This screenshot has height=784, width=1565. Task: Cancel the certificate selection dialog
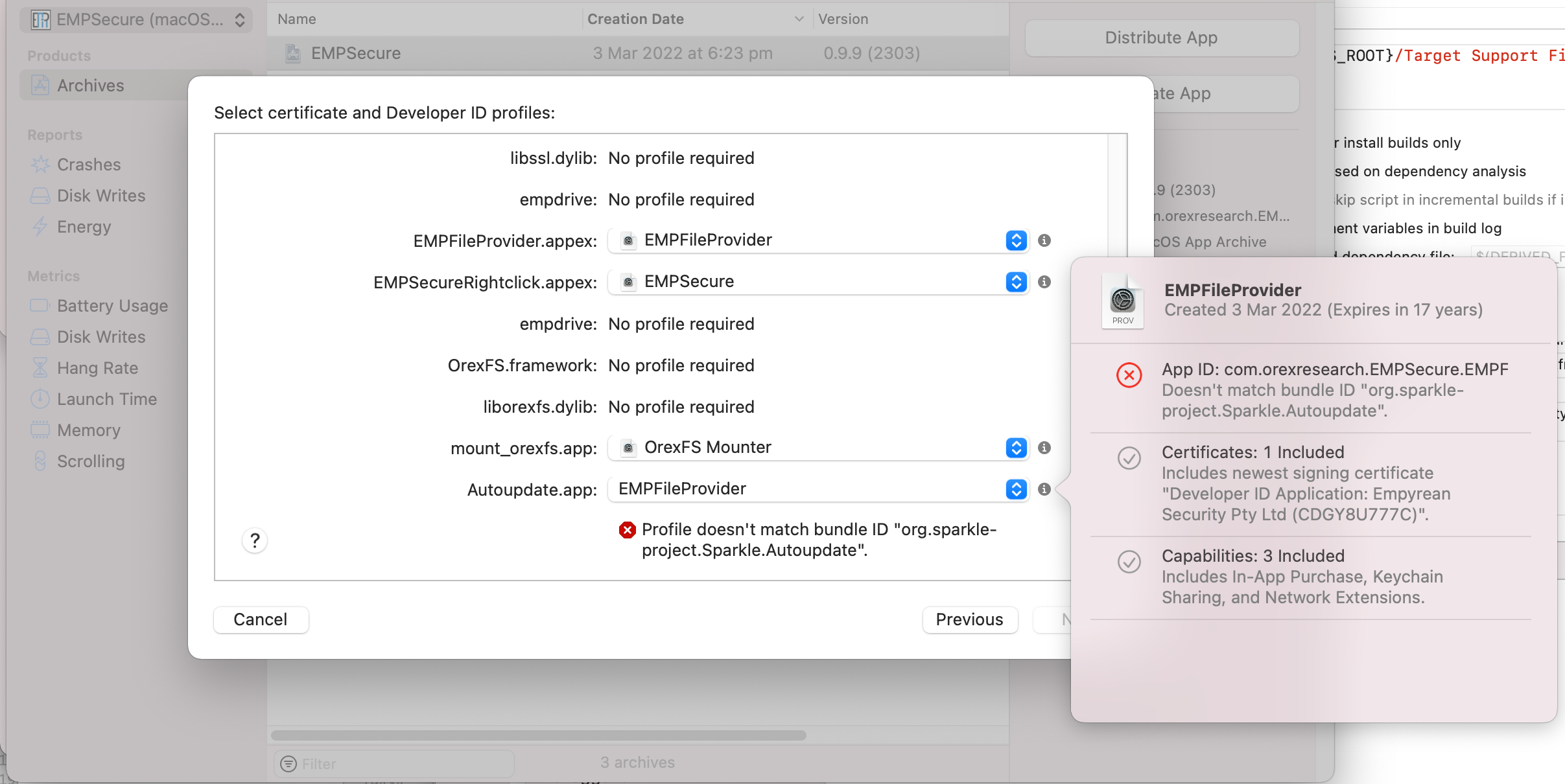[260, 619]
